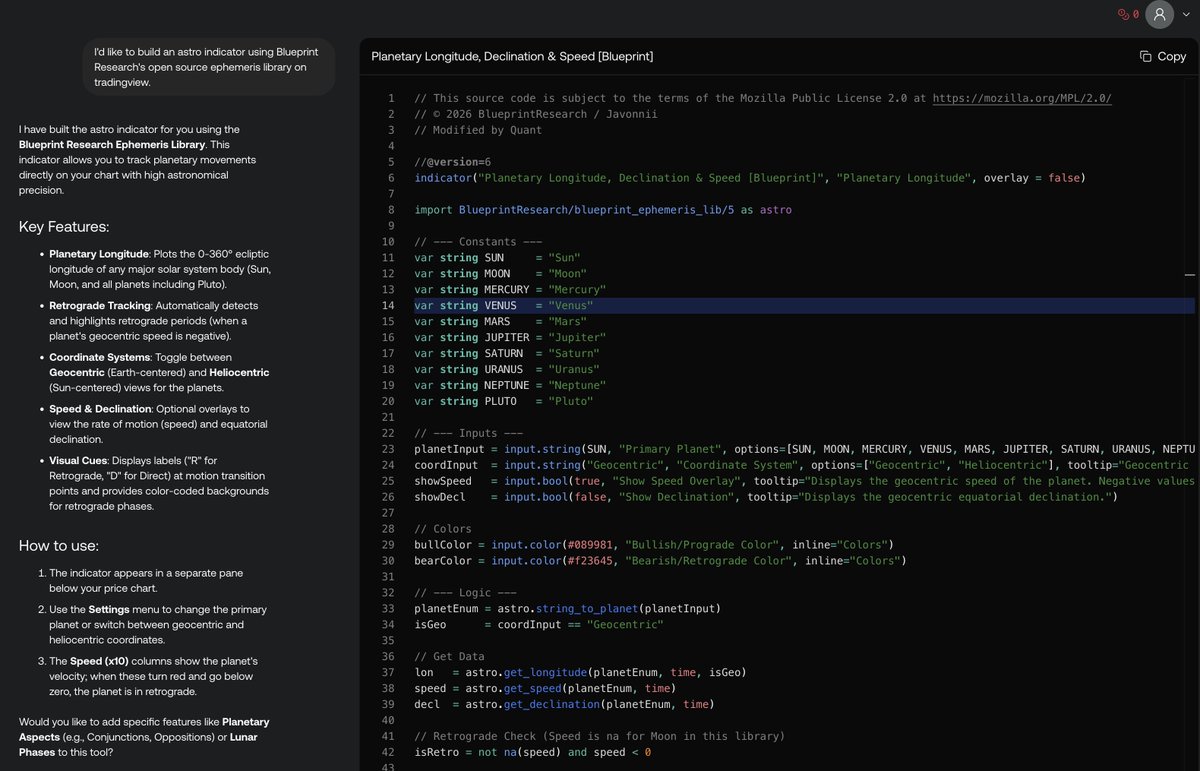Click the '// --- Constants ---' comment
Image resolution: width=1200 pixels, height=771 pixels.
[478, 242]
